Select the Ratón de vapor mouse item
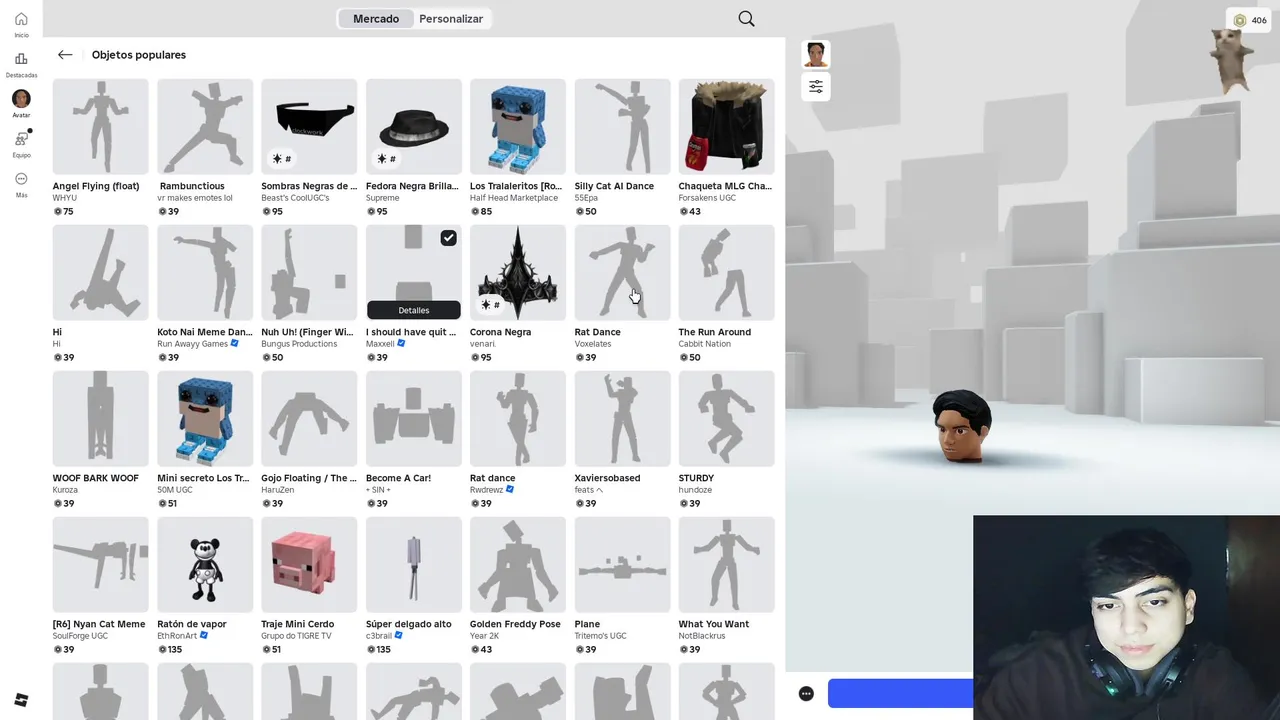1280x720 pixels. [x=205, y=565]
